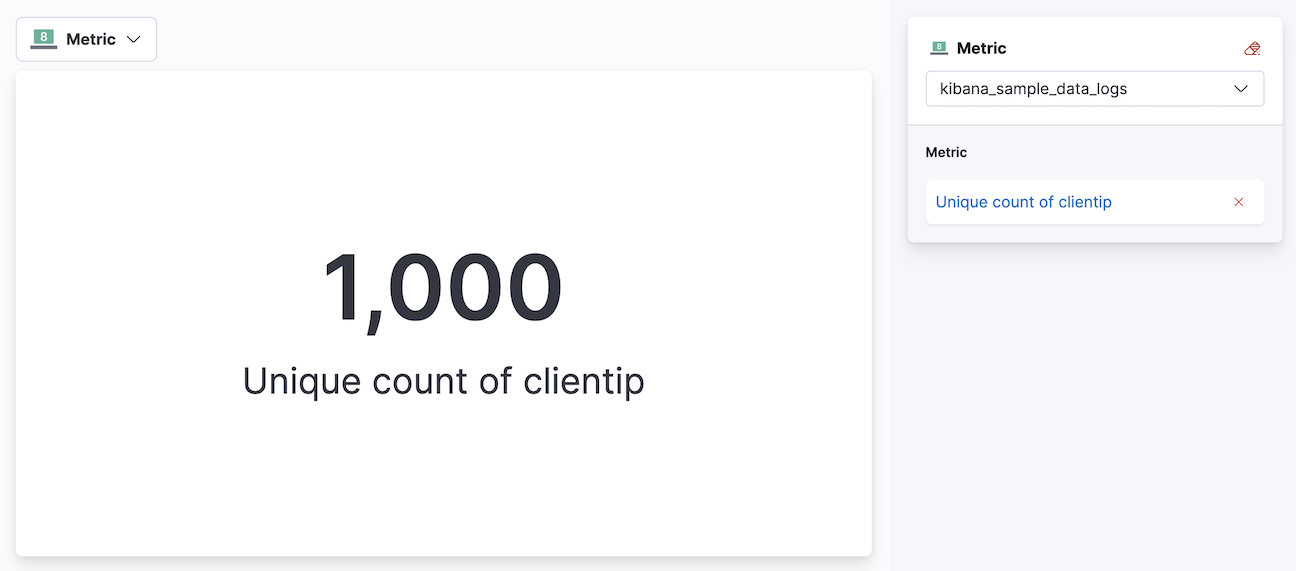Viewport: 1296px width, 571px height.
Task: Click the 'Metric' text in the chart switcher button
Action: pyautogui.click(x=91, y=39)
